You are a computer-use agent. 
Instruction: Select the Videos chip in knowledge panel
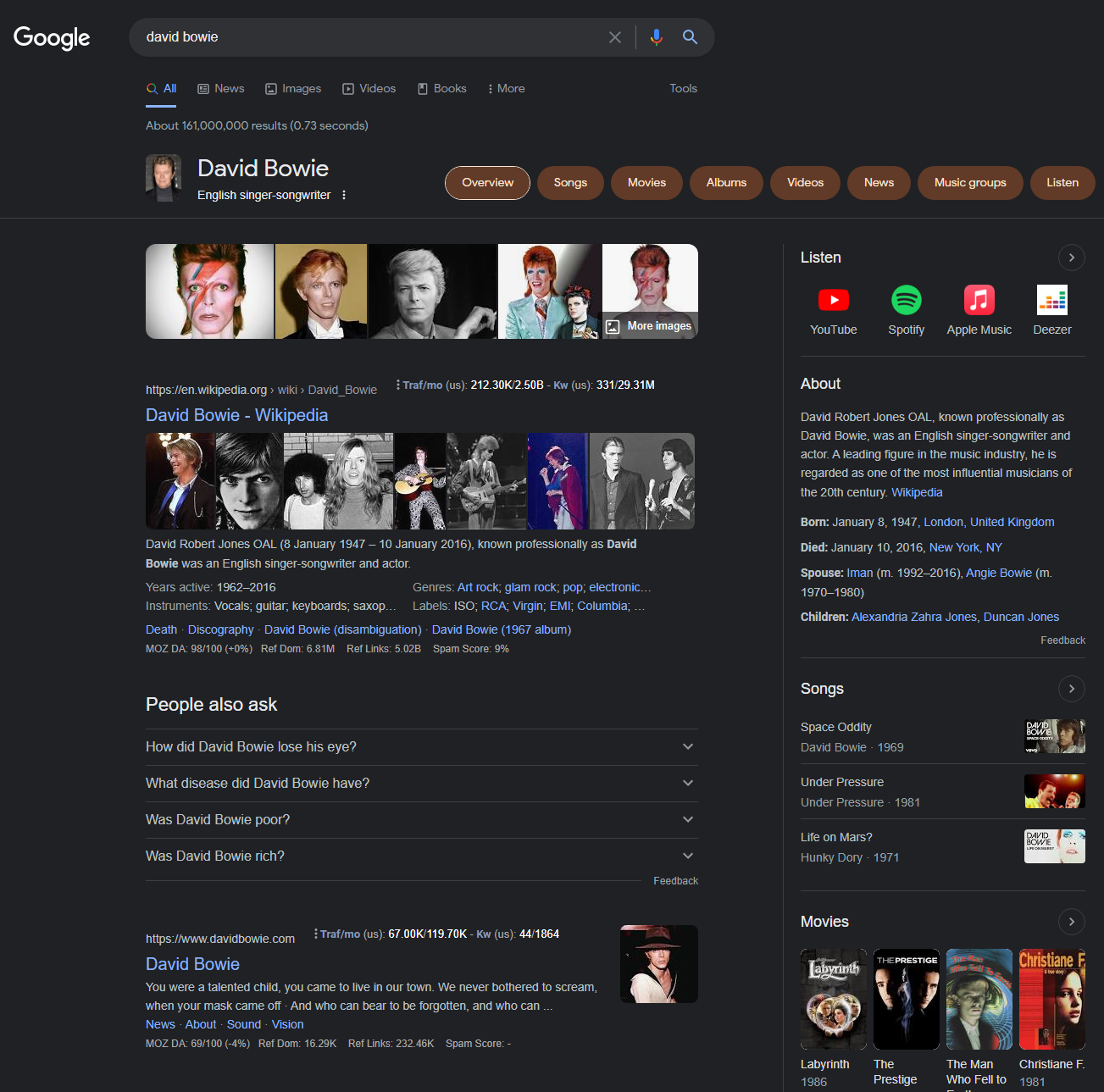click(805, 183)
